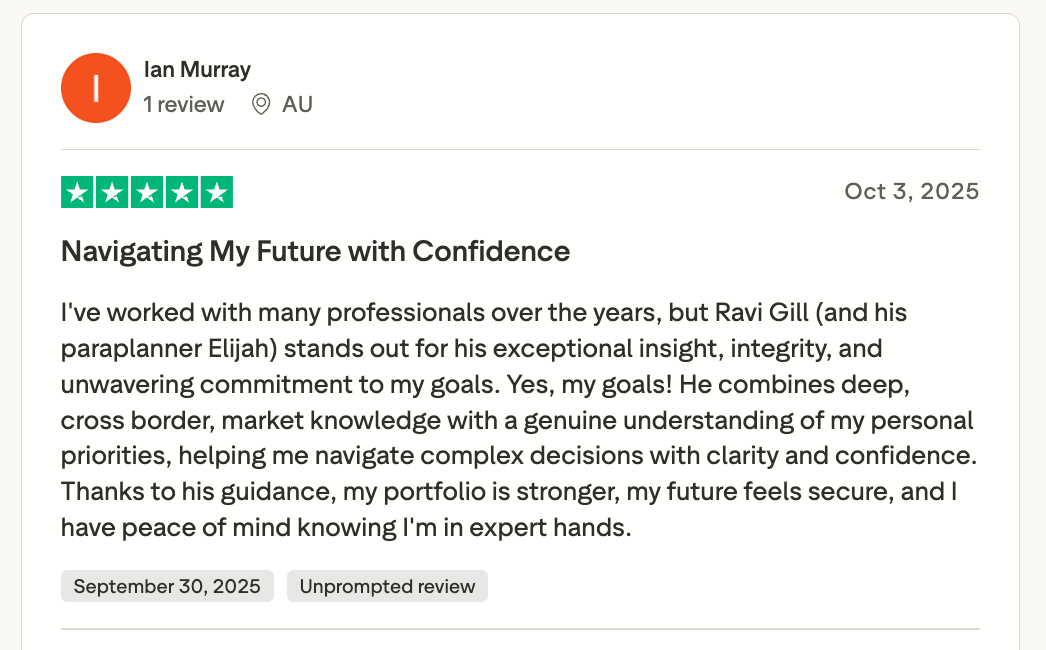The image size is (1046, 650).
Task: Open the "Navigating My Future with Confidence" title
Action: pos(315,251)
